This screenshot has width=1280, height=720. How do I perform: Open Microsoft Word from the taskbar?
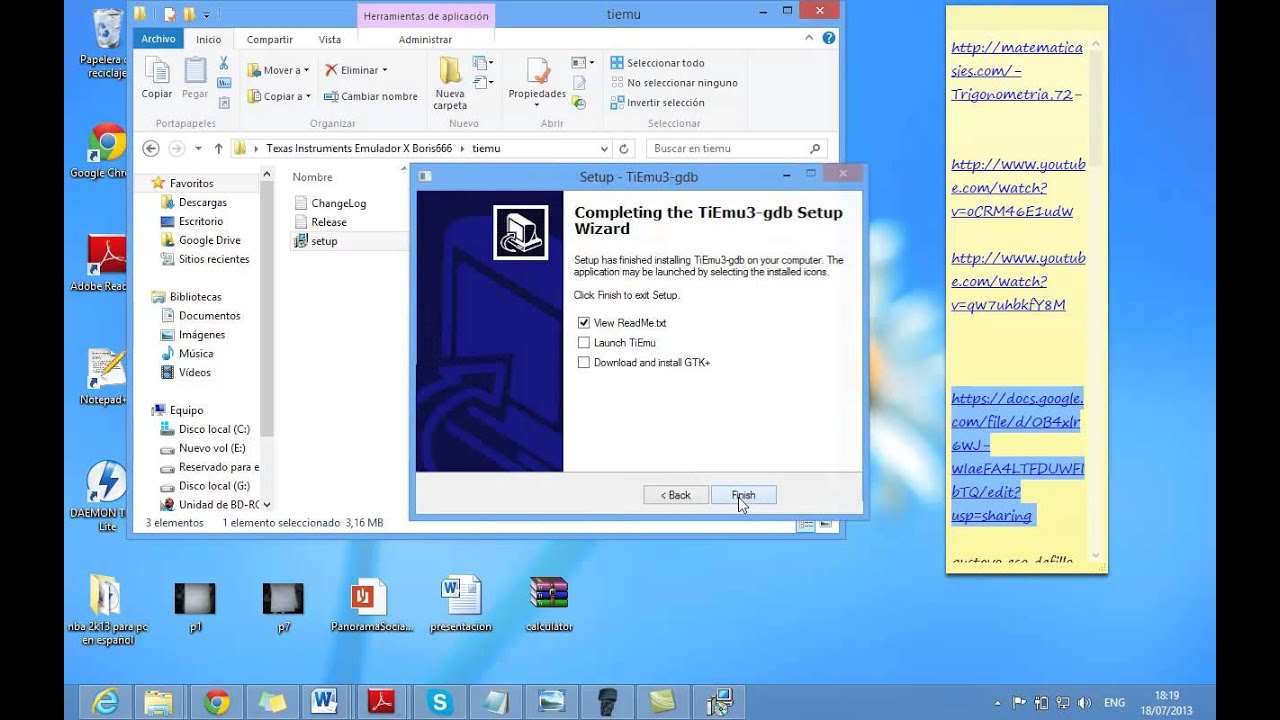pos(324,702)
